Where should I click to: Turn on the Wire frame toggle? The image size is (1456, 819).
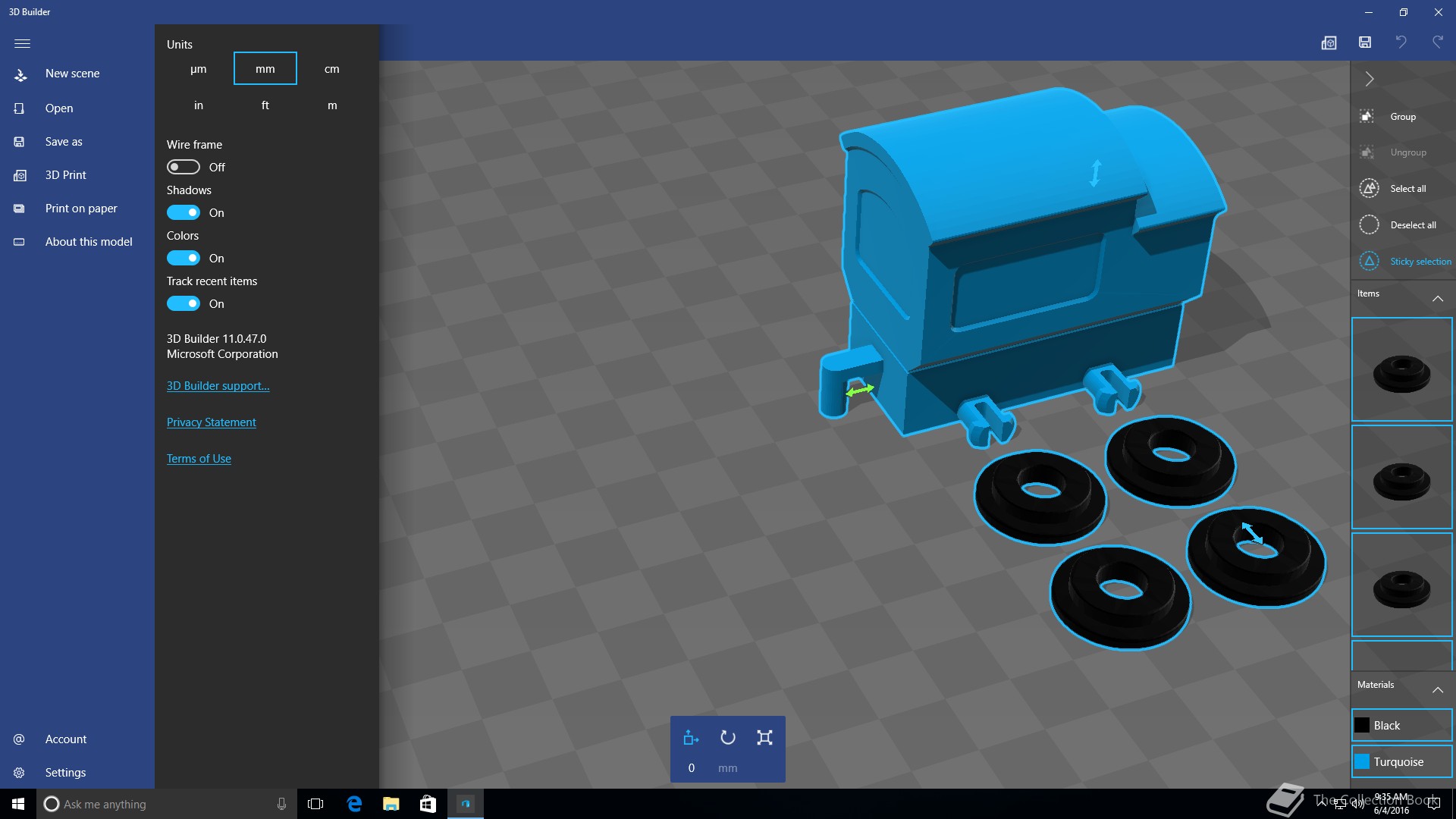tap(184, 167)
